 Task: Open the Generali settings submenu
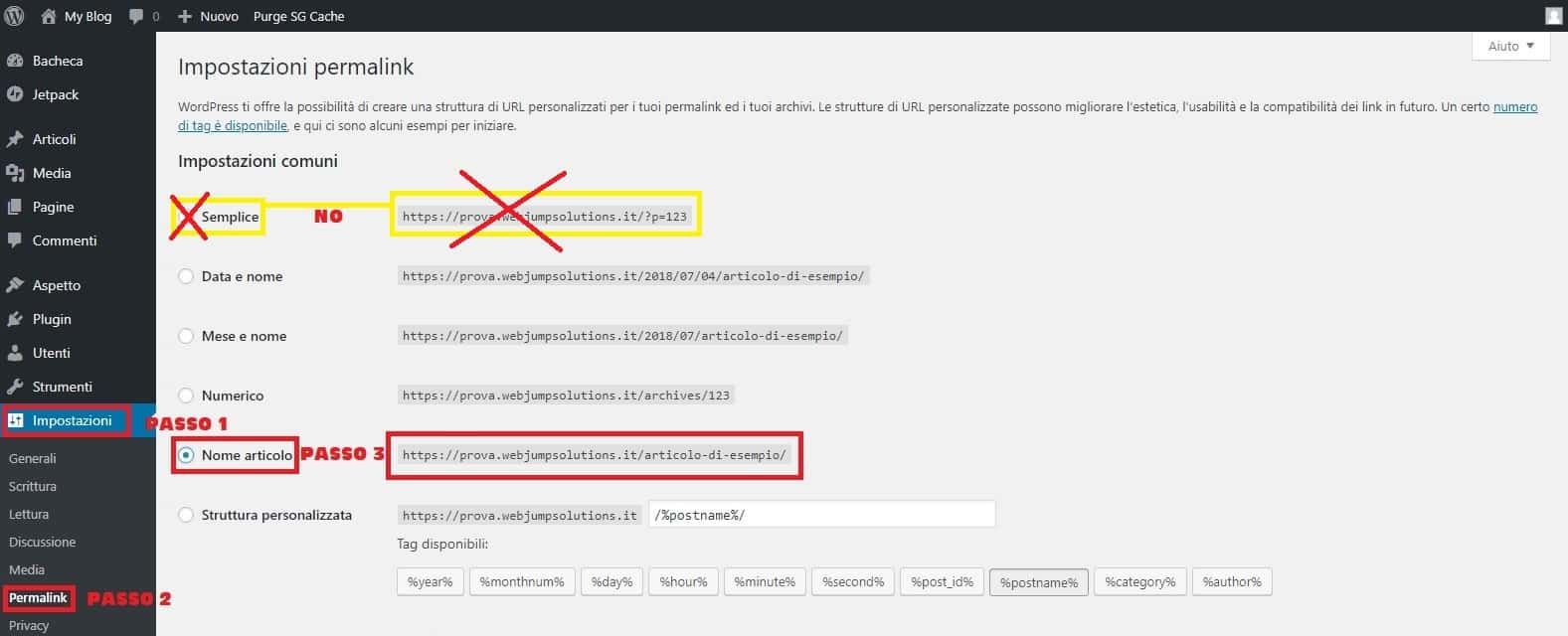point(32,458)
